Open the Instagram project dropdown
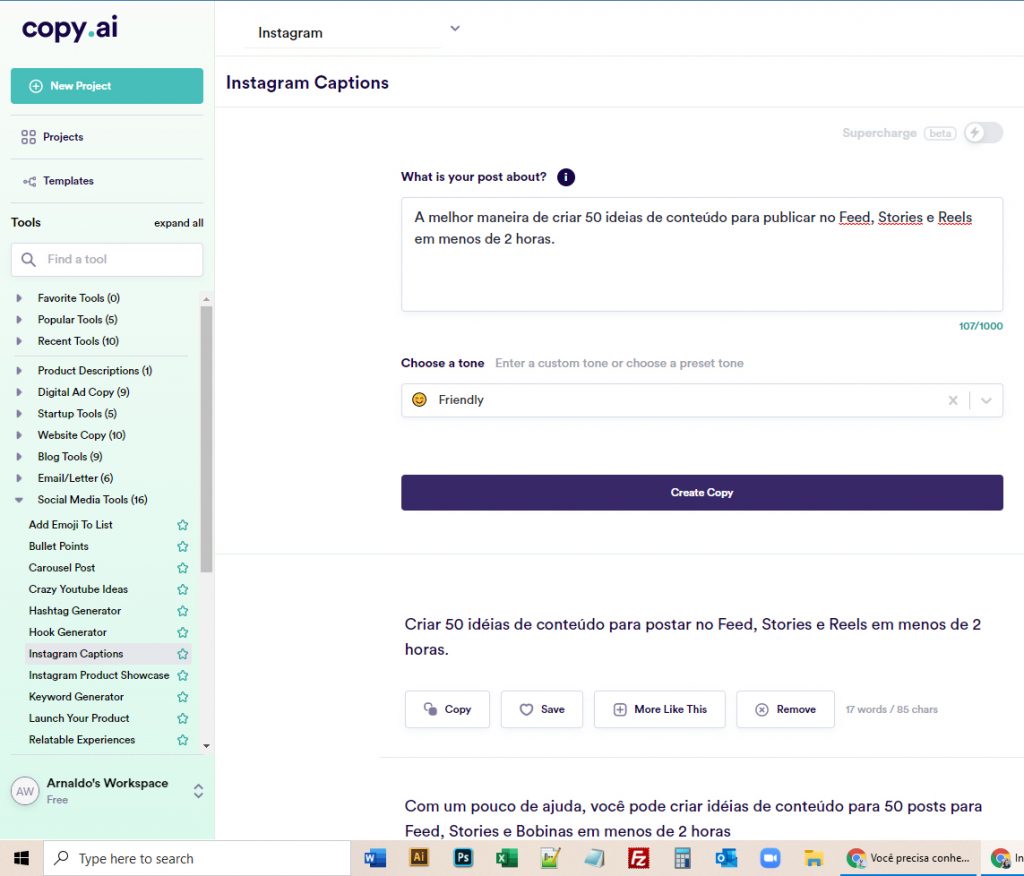 pyautogui.click(x=455, y=29)
